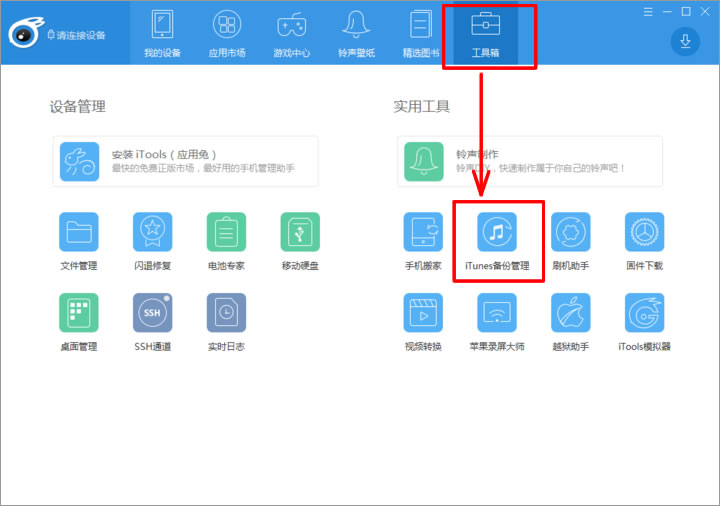
Task: Open the 苹果录屏大师 screen recorder
Action: tap(497, 313)
